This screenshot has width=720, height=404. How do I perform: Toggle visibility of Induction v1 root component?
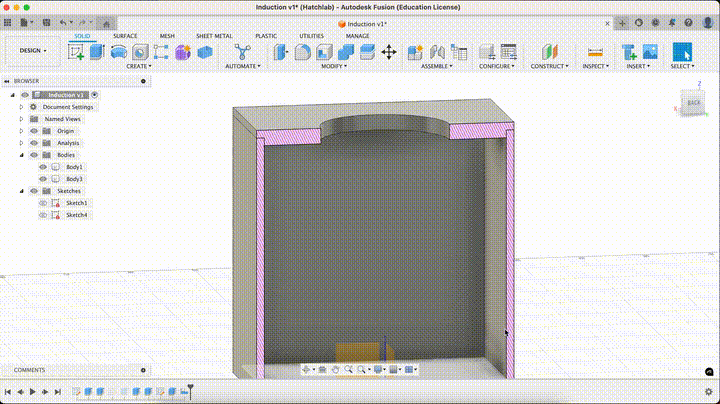click(x=25, y=95)
